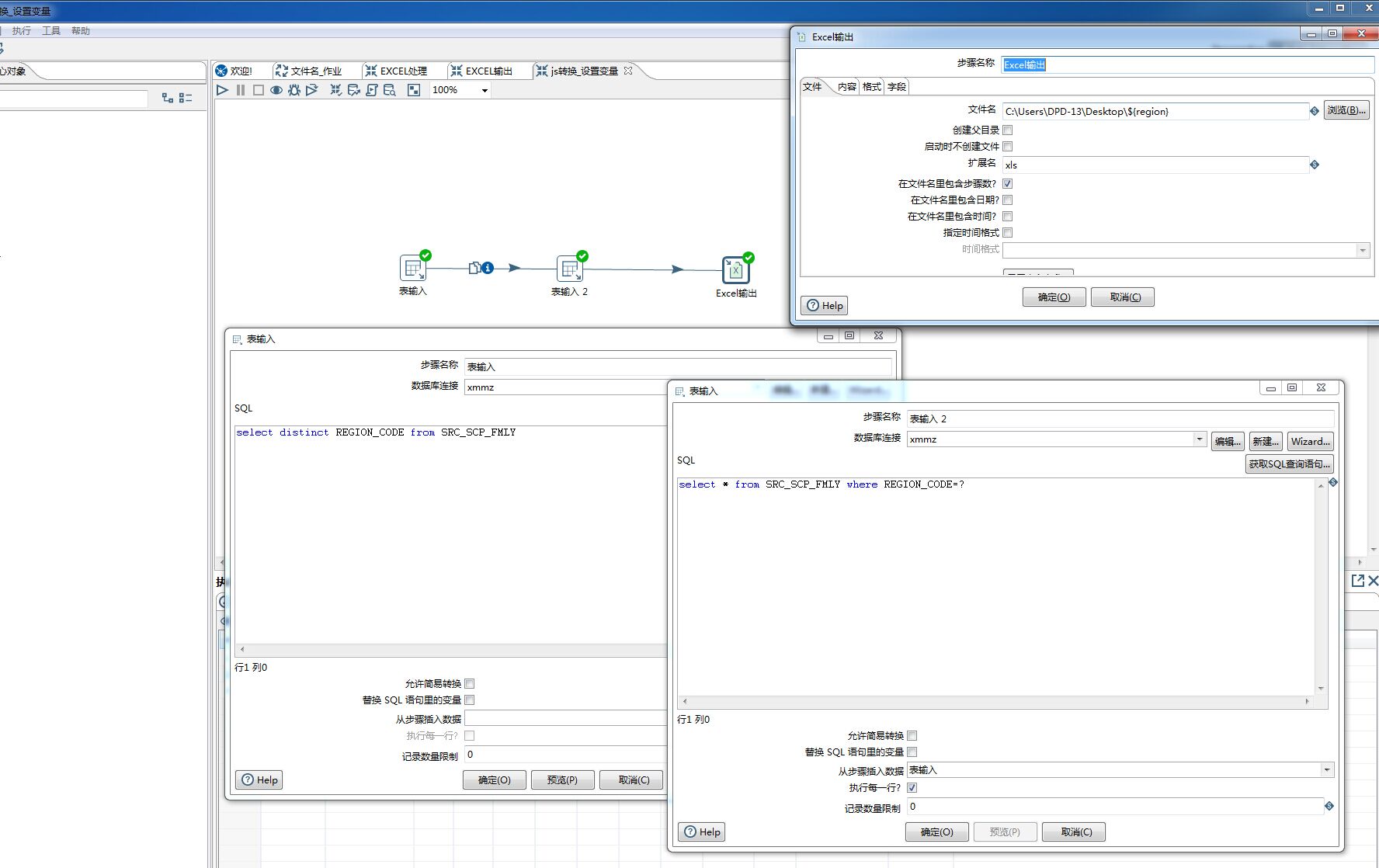The height and width of the screenshot is (868, 1379).
Task: Open 从步骤插入数据 dropdown in 表输入 2
Action: [1327, 770]
